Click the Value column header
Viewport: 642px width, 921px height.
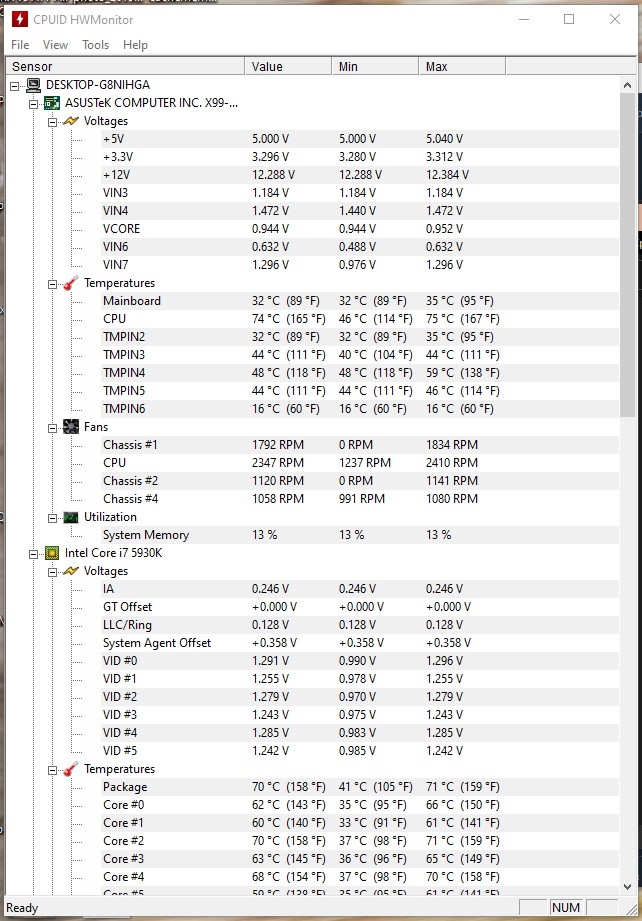[x=288, y=66]
